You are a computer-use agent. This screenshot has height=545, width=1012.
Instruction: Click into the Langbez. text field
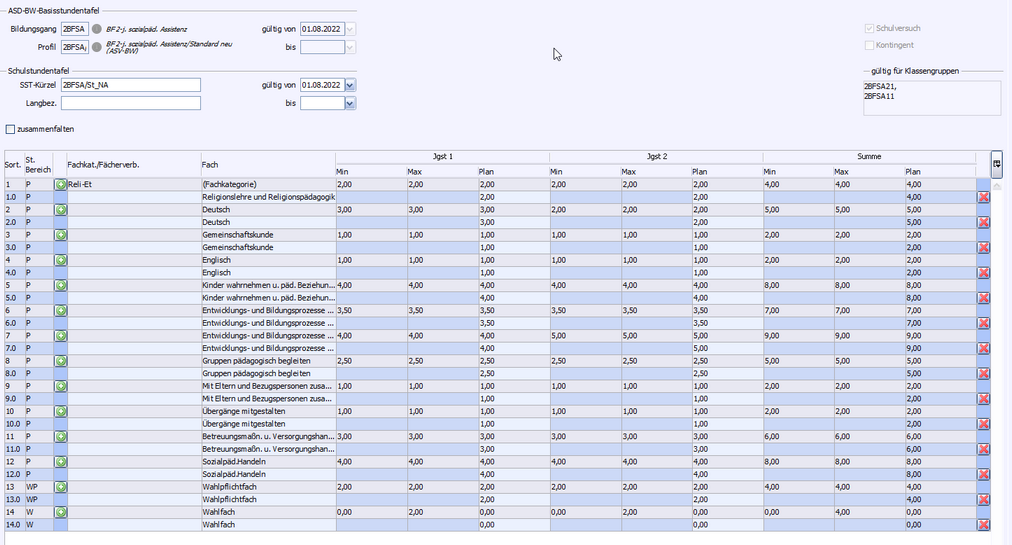click(131, 103)
